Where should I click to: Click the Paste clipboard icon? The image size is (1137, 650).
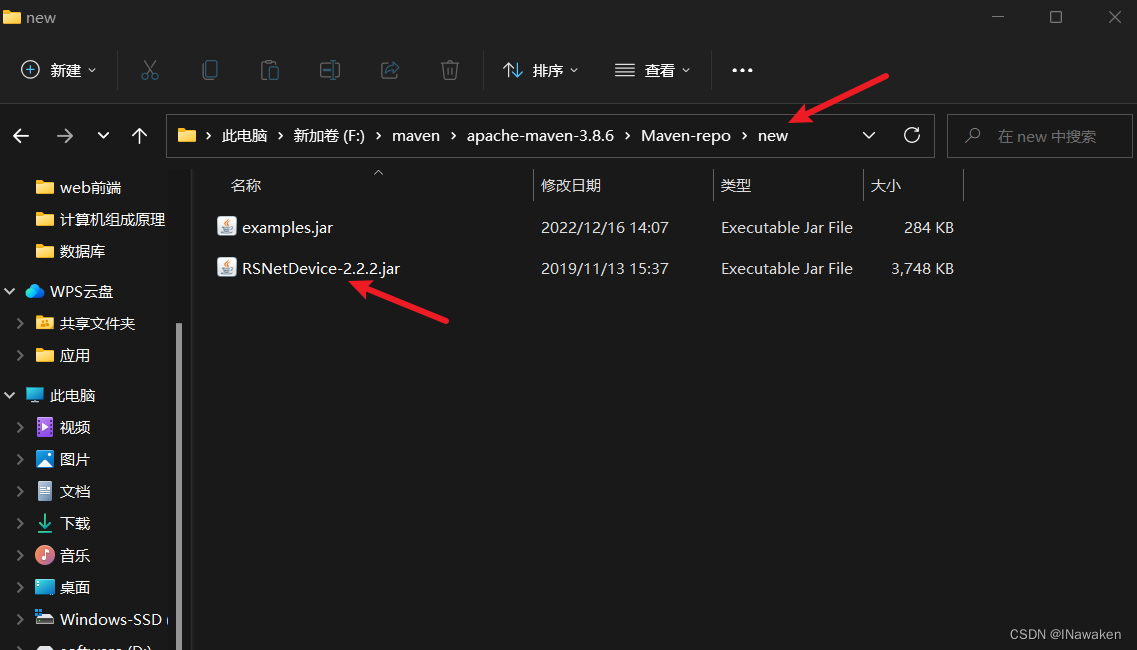click(270, 70)
